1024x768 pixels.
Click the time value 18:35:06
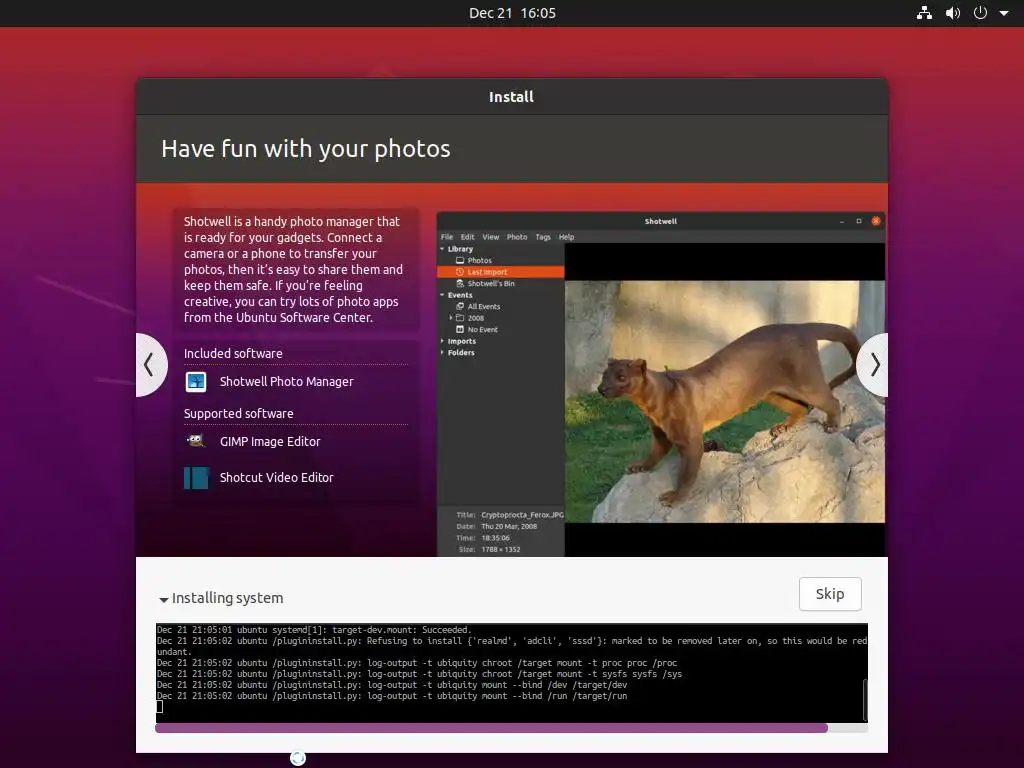point(495,538)
